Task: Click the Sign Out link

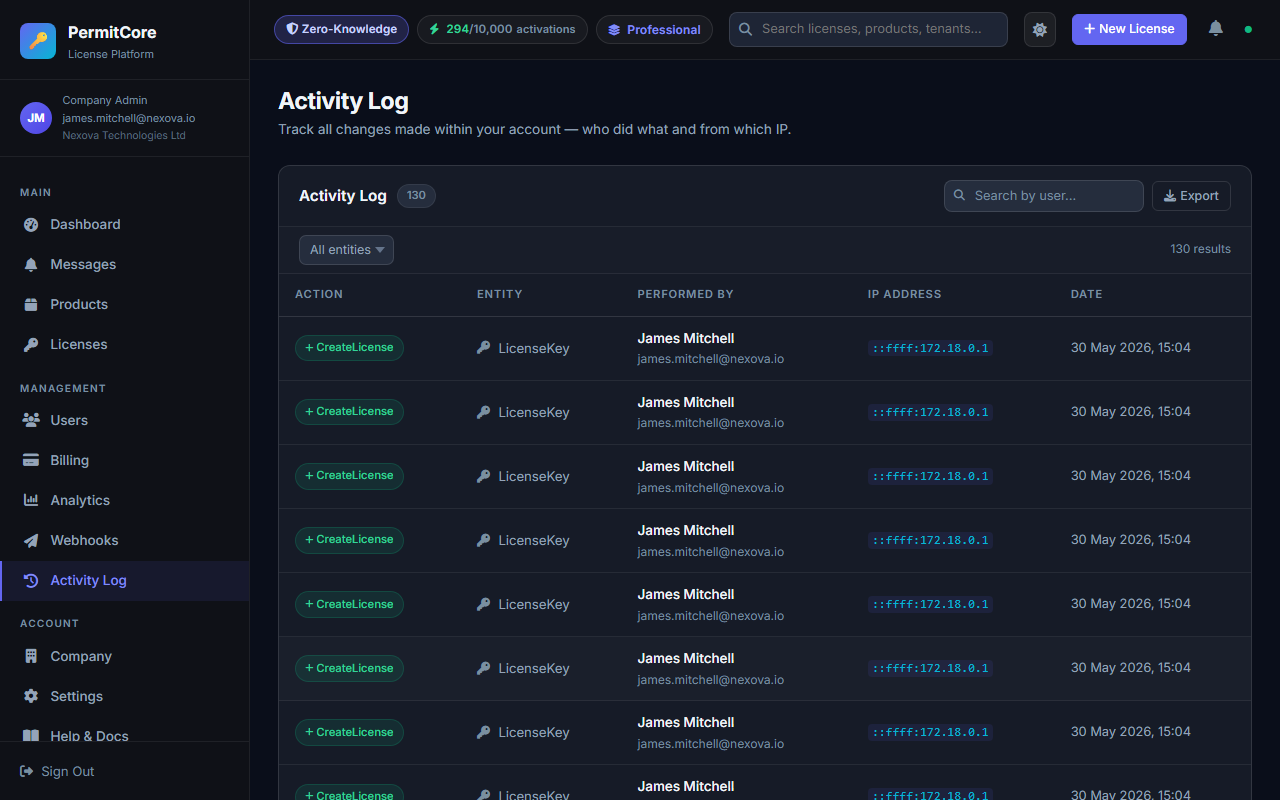Action: 57,771
